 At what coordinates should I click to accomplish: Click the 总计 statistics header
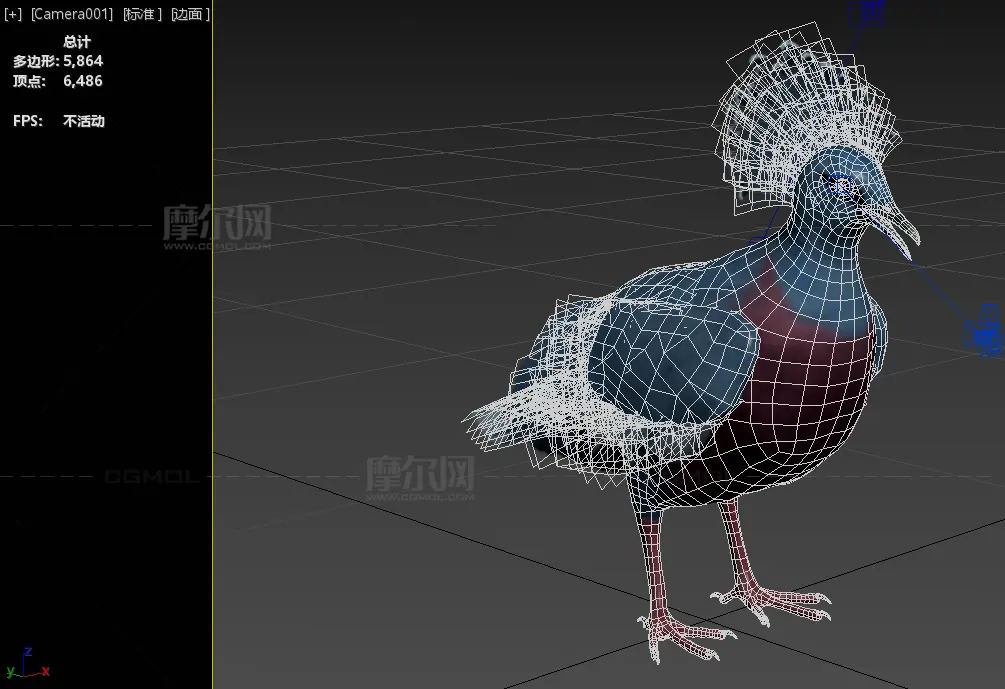click(x=77, y=42)
